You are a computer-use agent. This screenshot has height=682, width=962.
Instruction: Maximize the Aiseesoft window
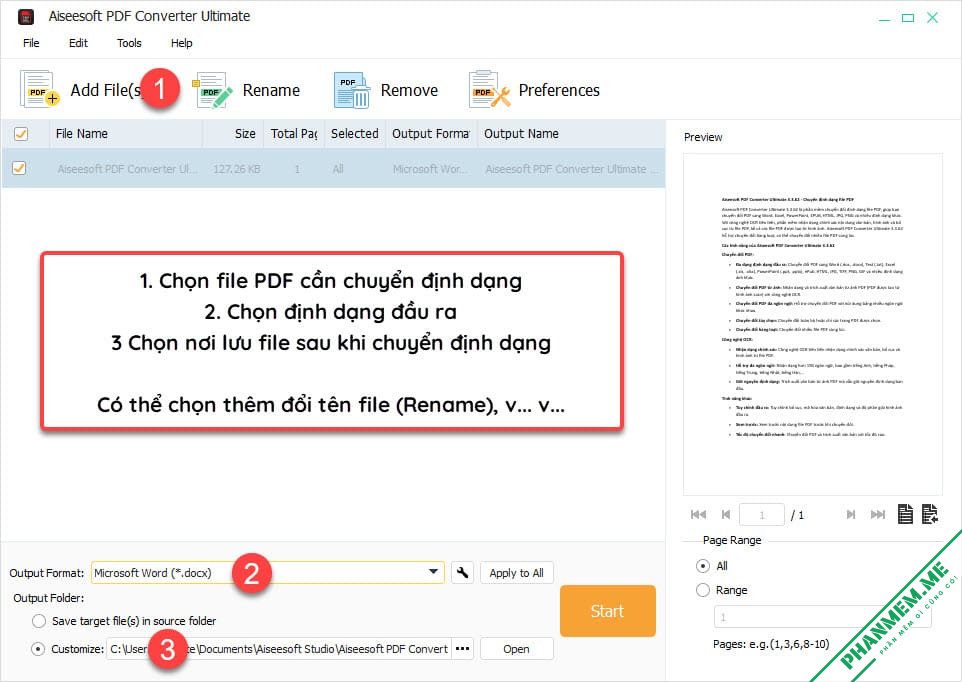tap(908, 18)
